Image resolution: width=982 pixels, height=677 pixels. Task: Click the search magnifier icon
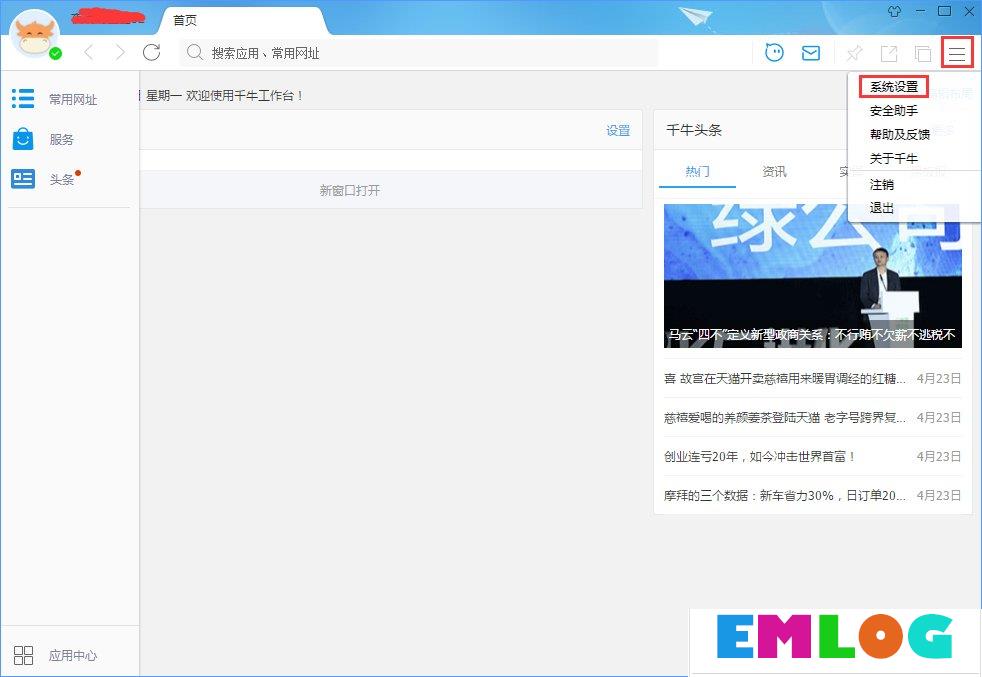[195, 53]
